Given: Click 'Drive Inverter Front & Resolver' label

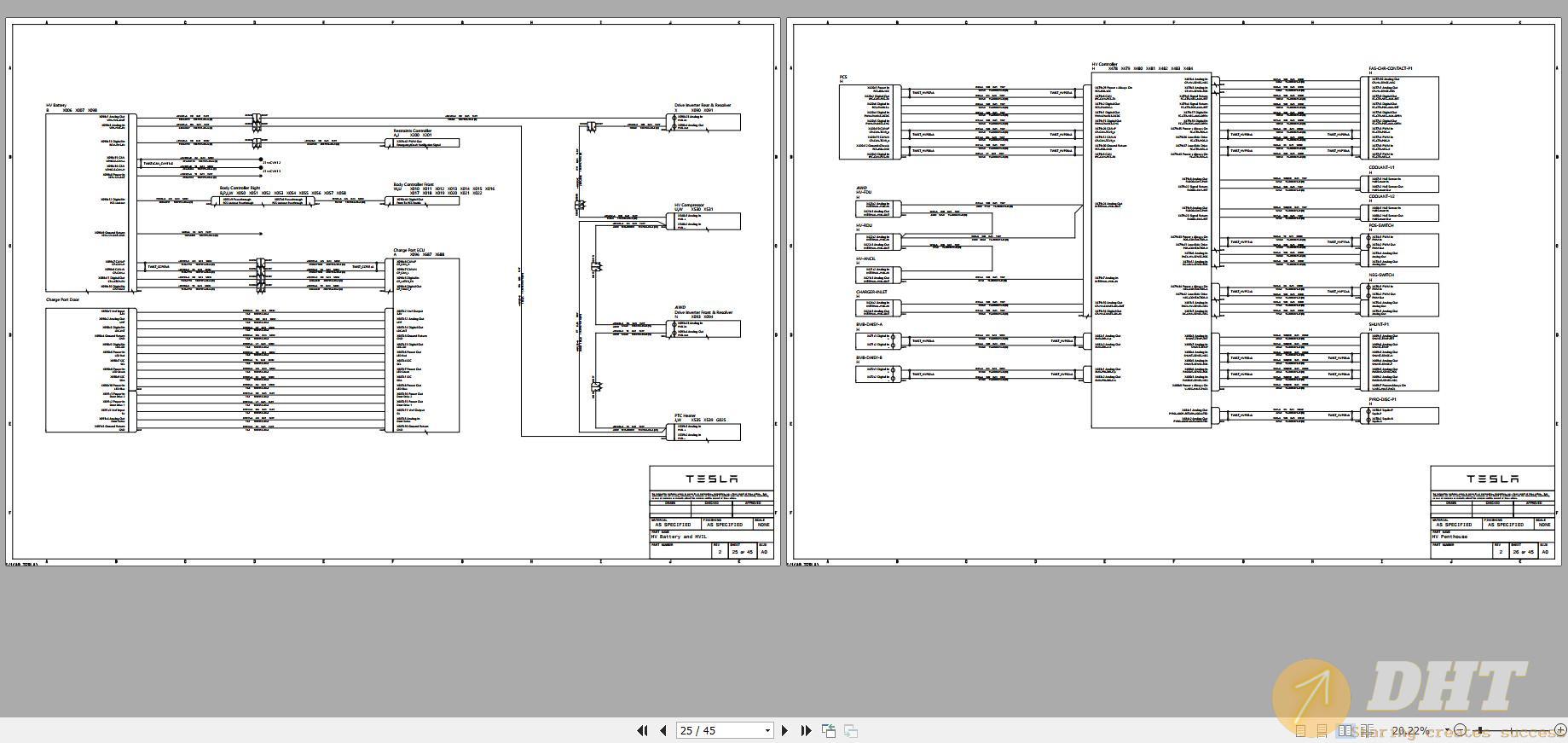Looking at the screenshot, I should click(x=703, y=312).
